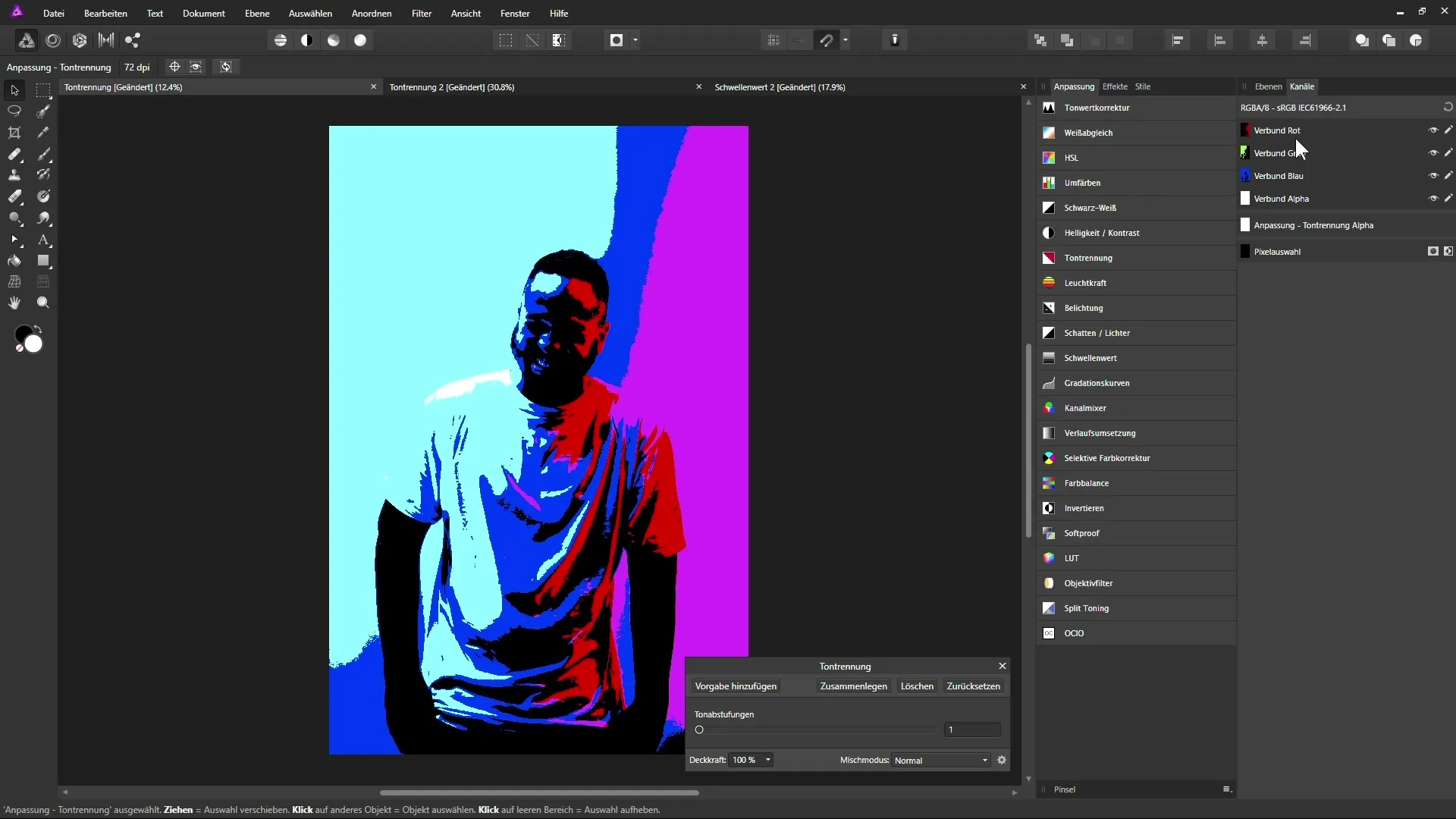Toggle snapping magnet in toolbar

tap(827, 40)
